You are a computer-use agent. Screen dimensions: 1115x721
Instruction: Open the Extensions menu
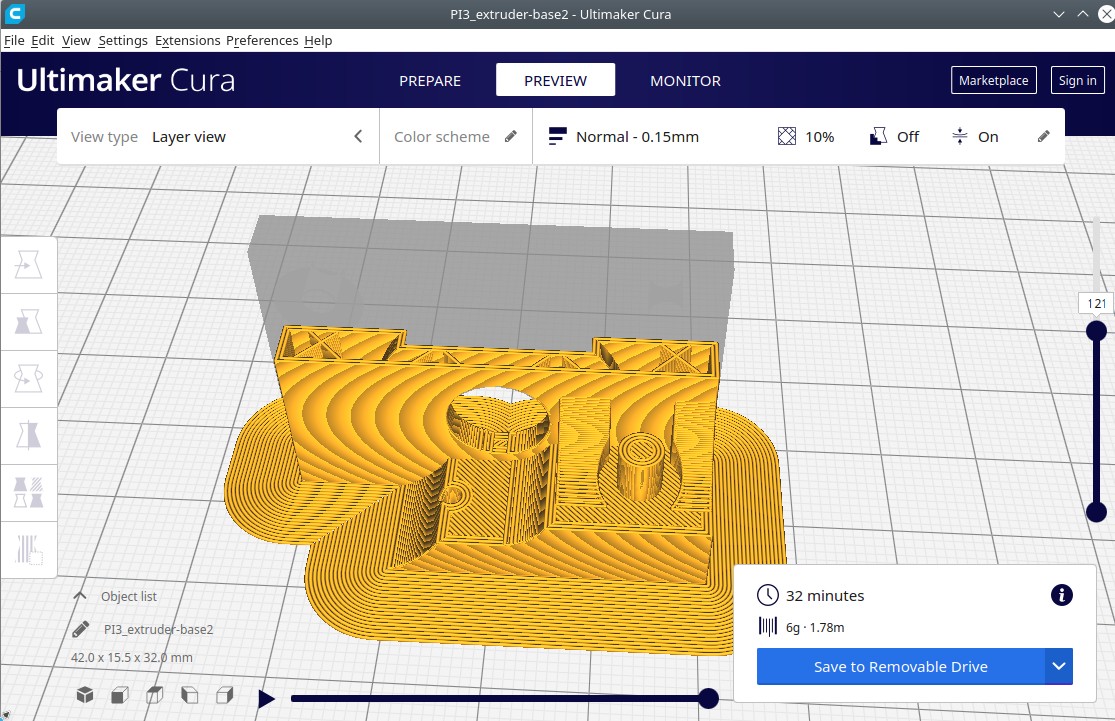coord(187,40)
